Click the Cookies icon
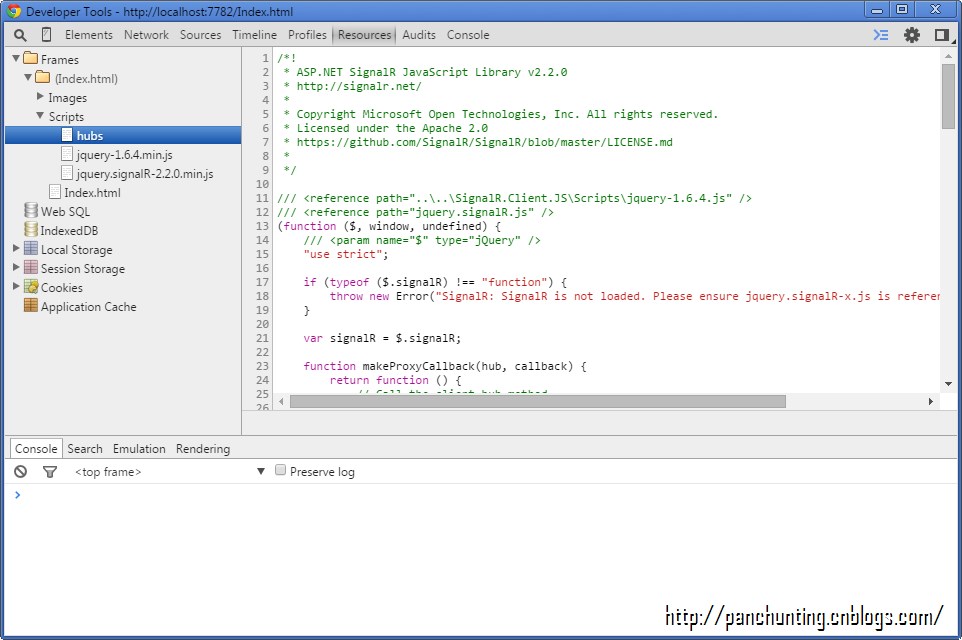Image resolution: width=962 pixels, height=640 pixels. [x=31, y=287]
